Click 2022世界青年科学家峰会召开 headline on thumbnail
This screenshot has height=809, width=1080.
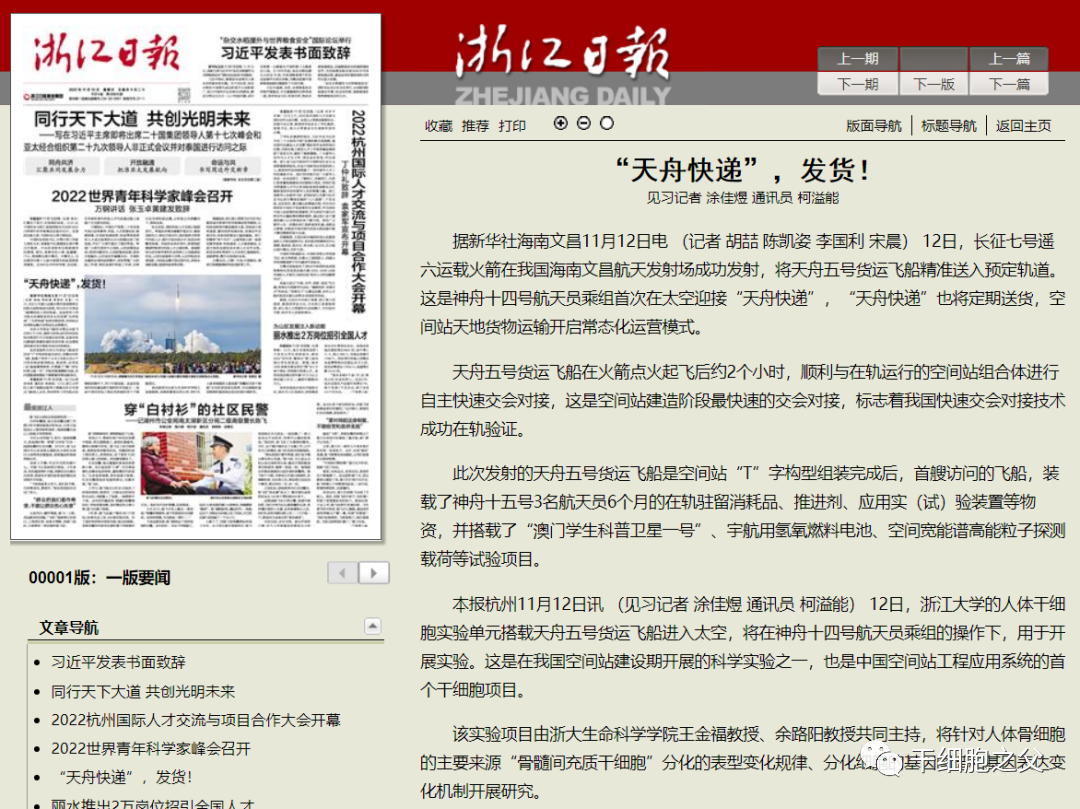pyautogui.click(x=142, y=196)
